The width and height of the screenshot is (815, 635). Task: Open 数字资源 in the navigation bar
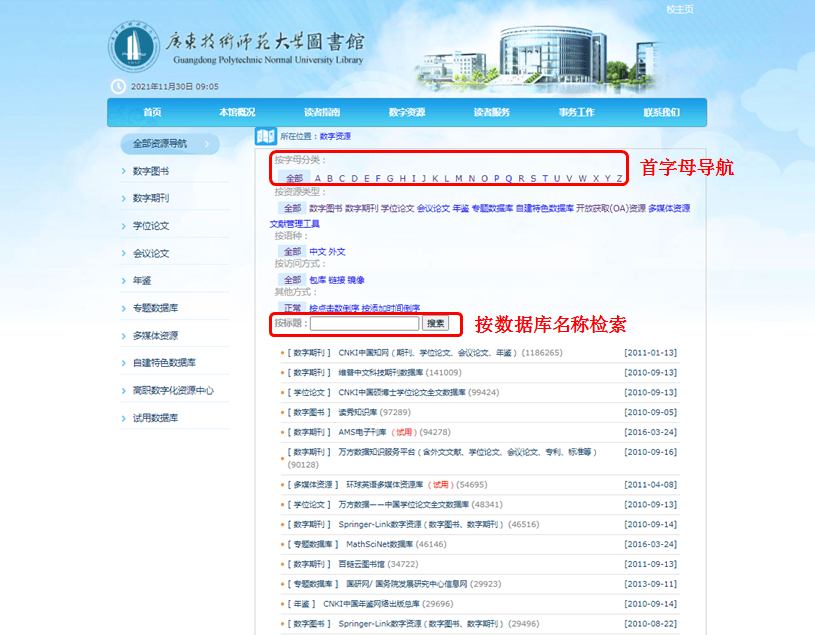[x=407, y=112]
